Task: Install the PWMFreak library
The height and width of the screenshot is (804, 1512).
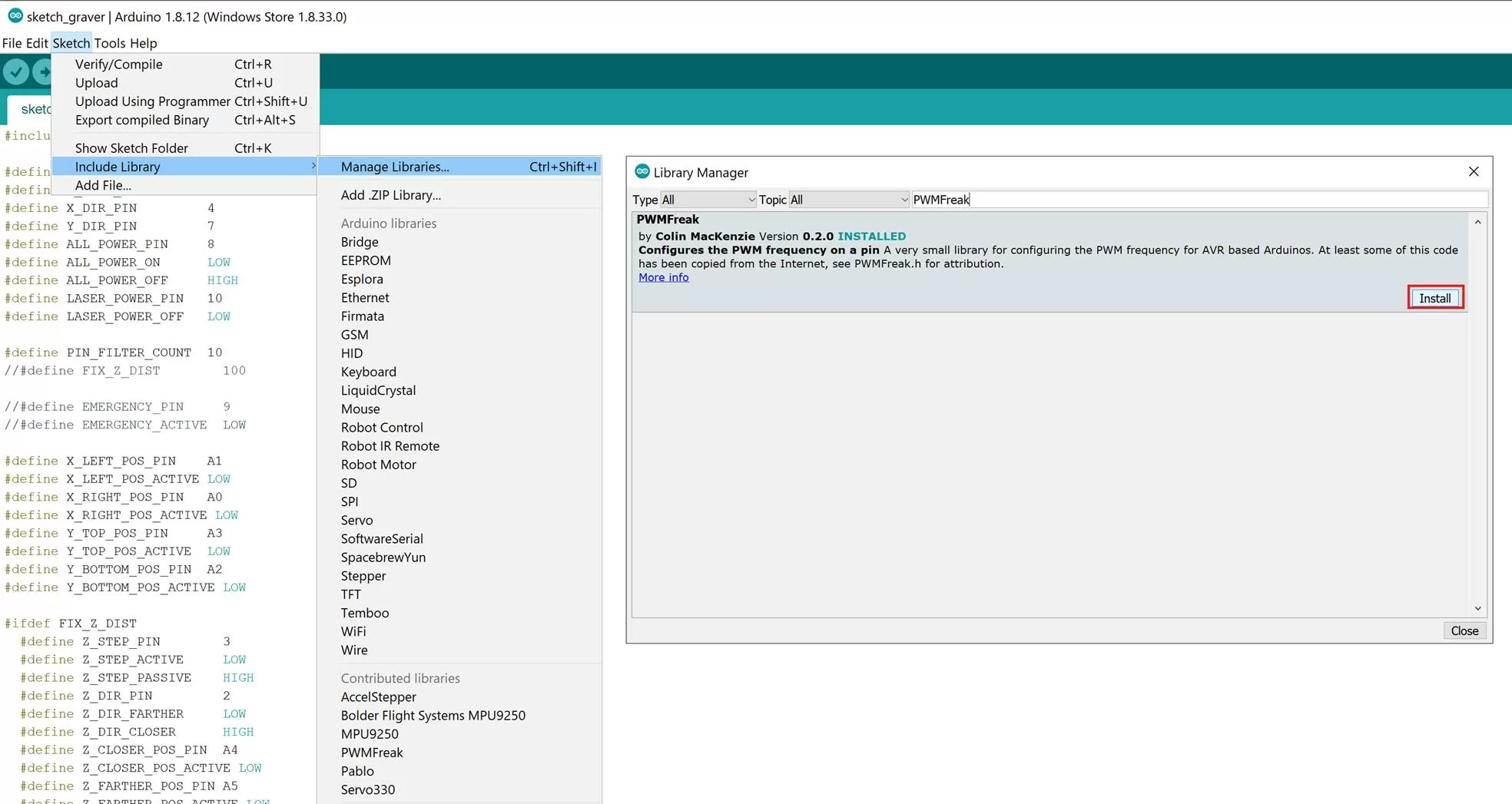Action: click(1435, 298)
